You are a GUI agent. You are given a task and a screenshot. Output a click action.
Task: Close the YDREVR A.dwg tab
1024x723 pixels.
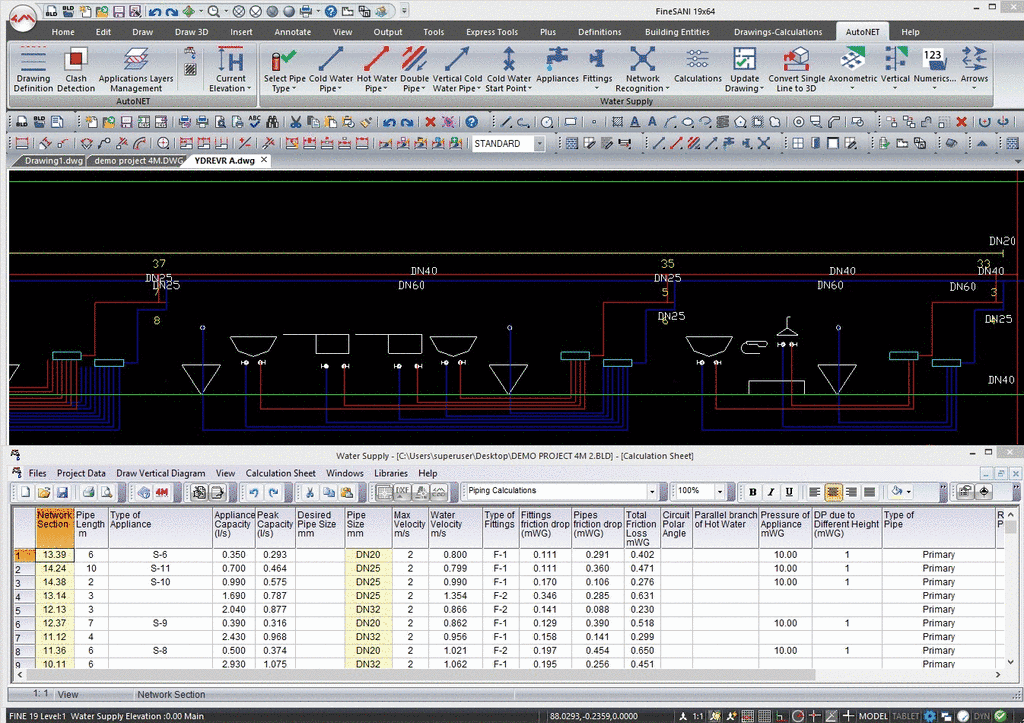[x=264, y=159]
